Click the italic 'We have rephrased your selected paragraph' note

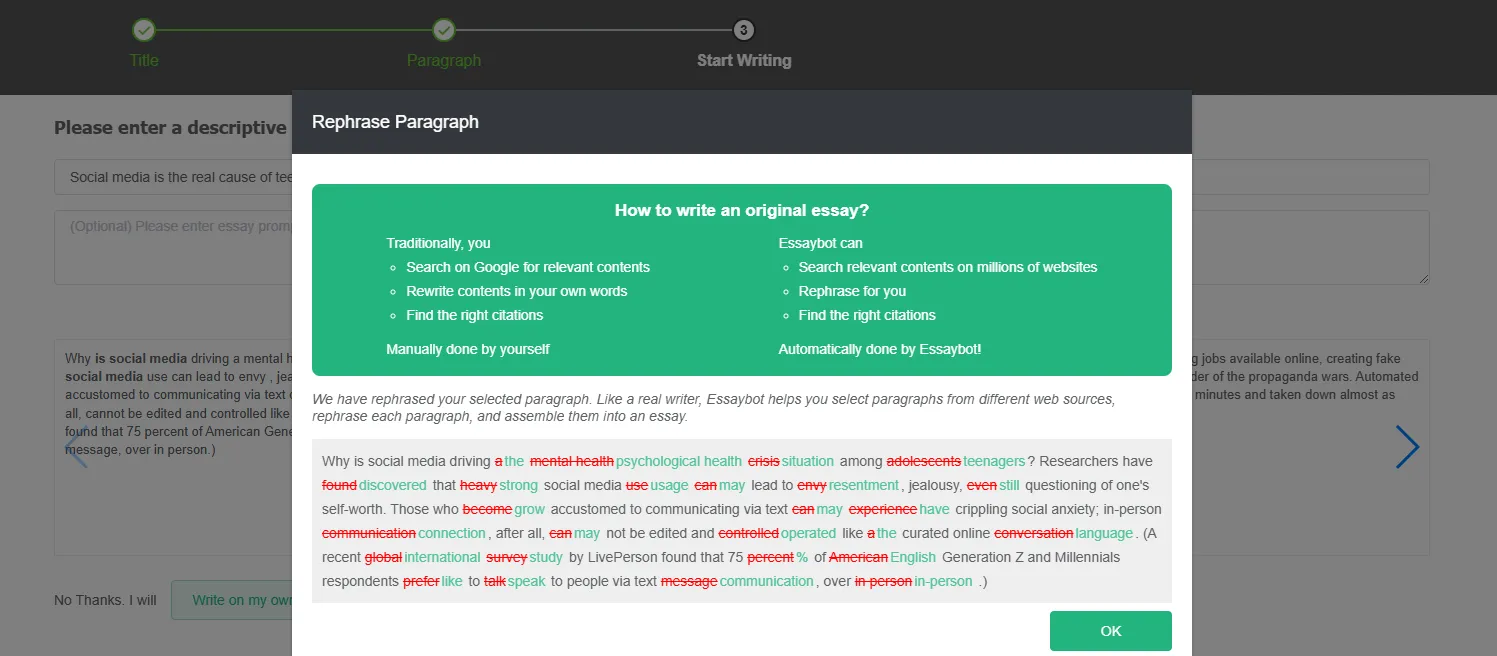(x=713, y=407)
